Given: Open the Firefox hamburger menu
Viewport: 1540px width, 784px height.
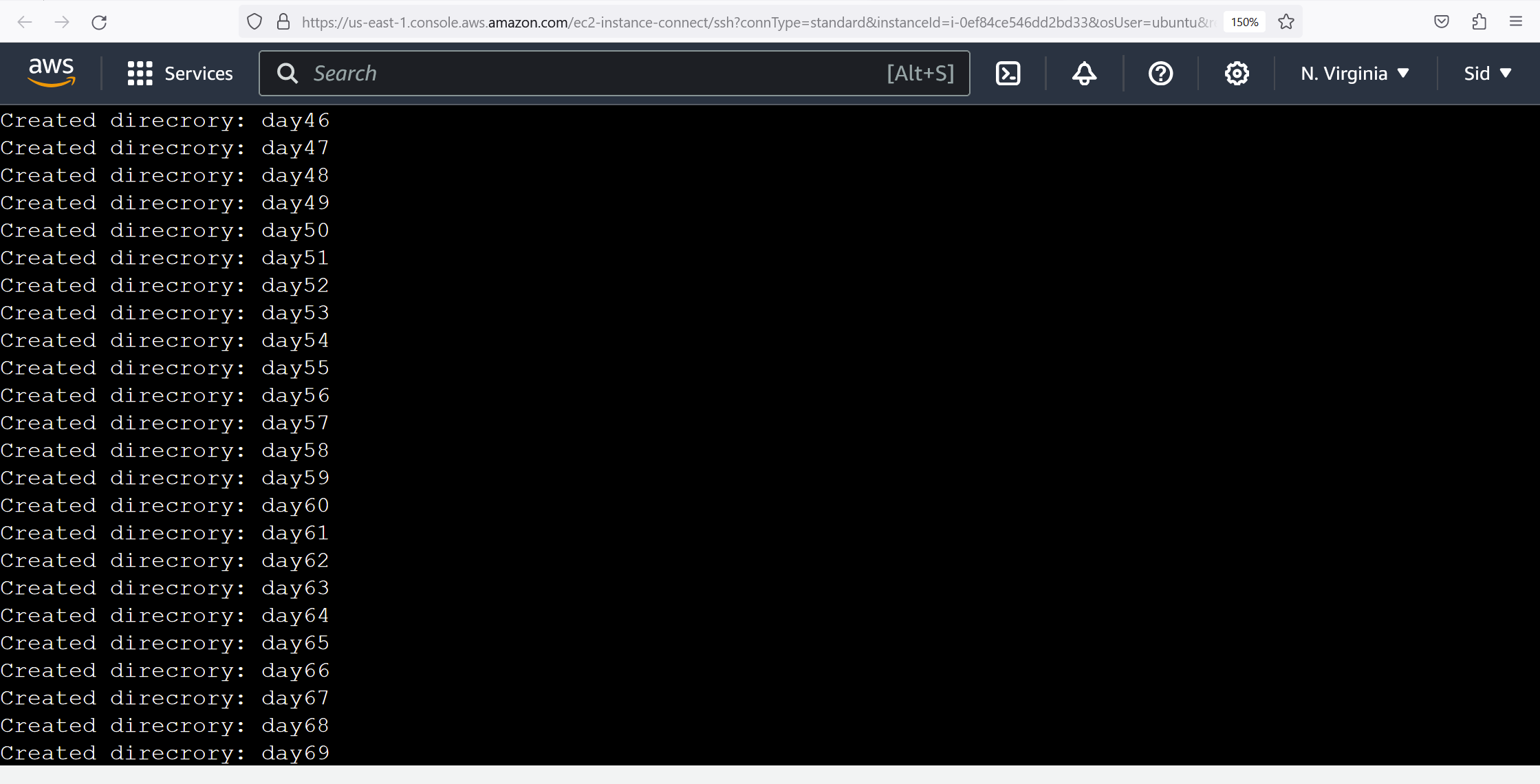Looking at the screenshot, I should coord(1516,22).
